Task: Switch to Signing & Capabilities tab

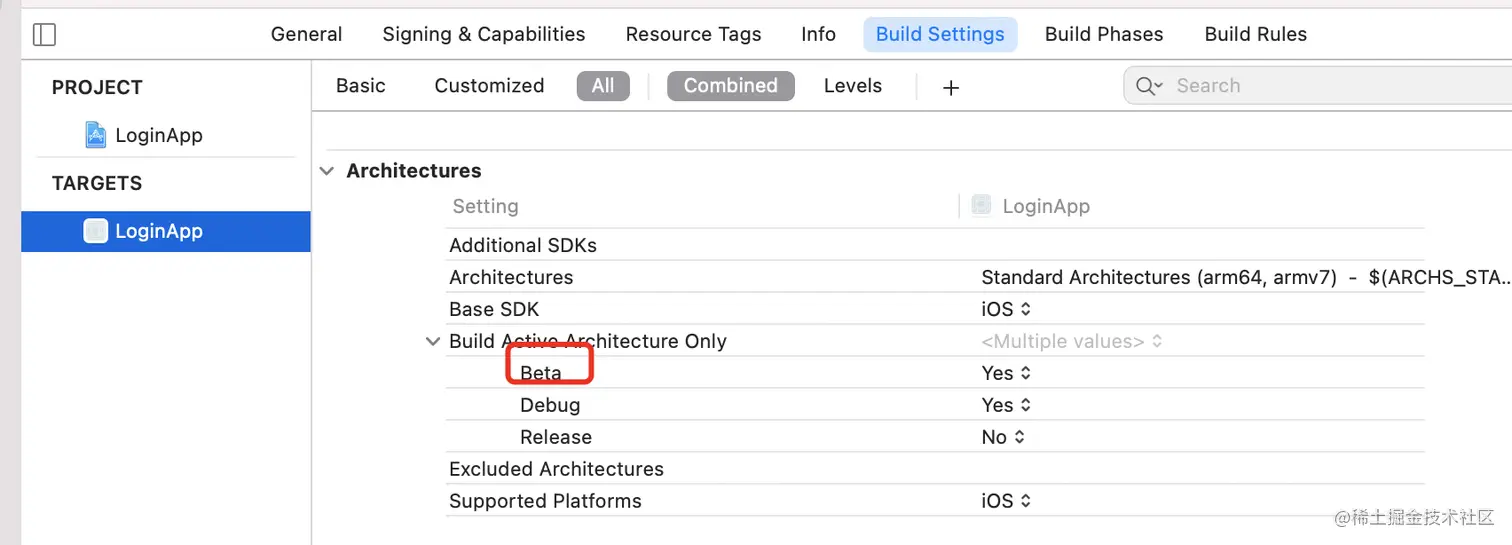Action: point(483,34)
